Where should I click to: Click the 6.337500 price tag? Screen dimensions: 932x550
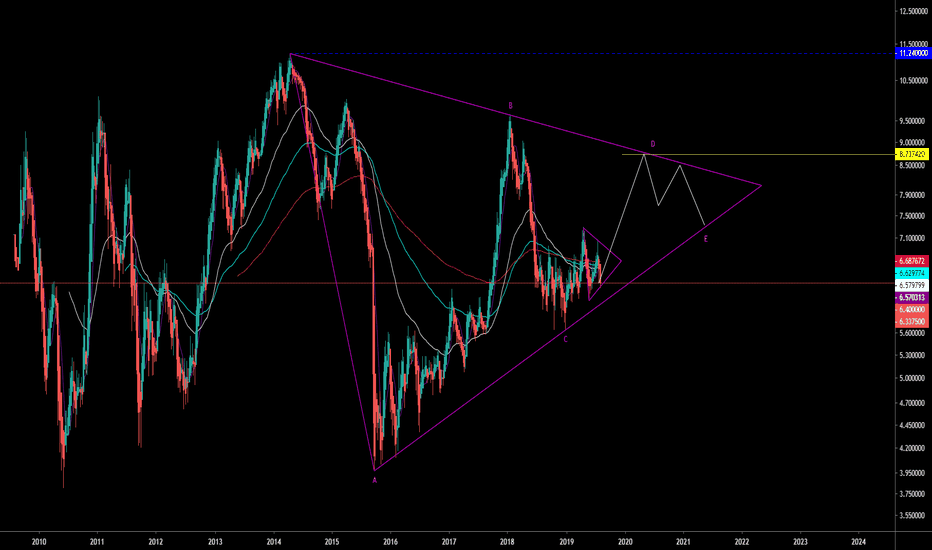pyautogui.click(x=912, y=321)
